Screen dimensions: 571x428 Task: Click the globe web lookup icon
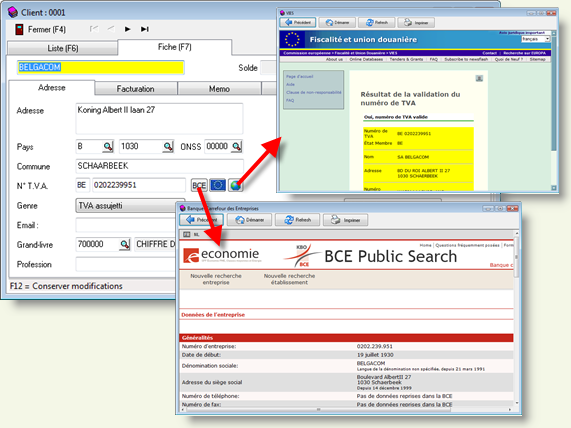[x=236, y=185]
